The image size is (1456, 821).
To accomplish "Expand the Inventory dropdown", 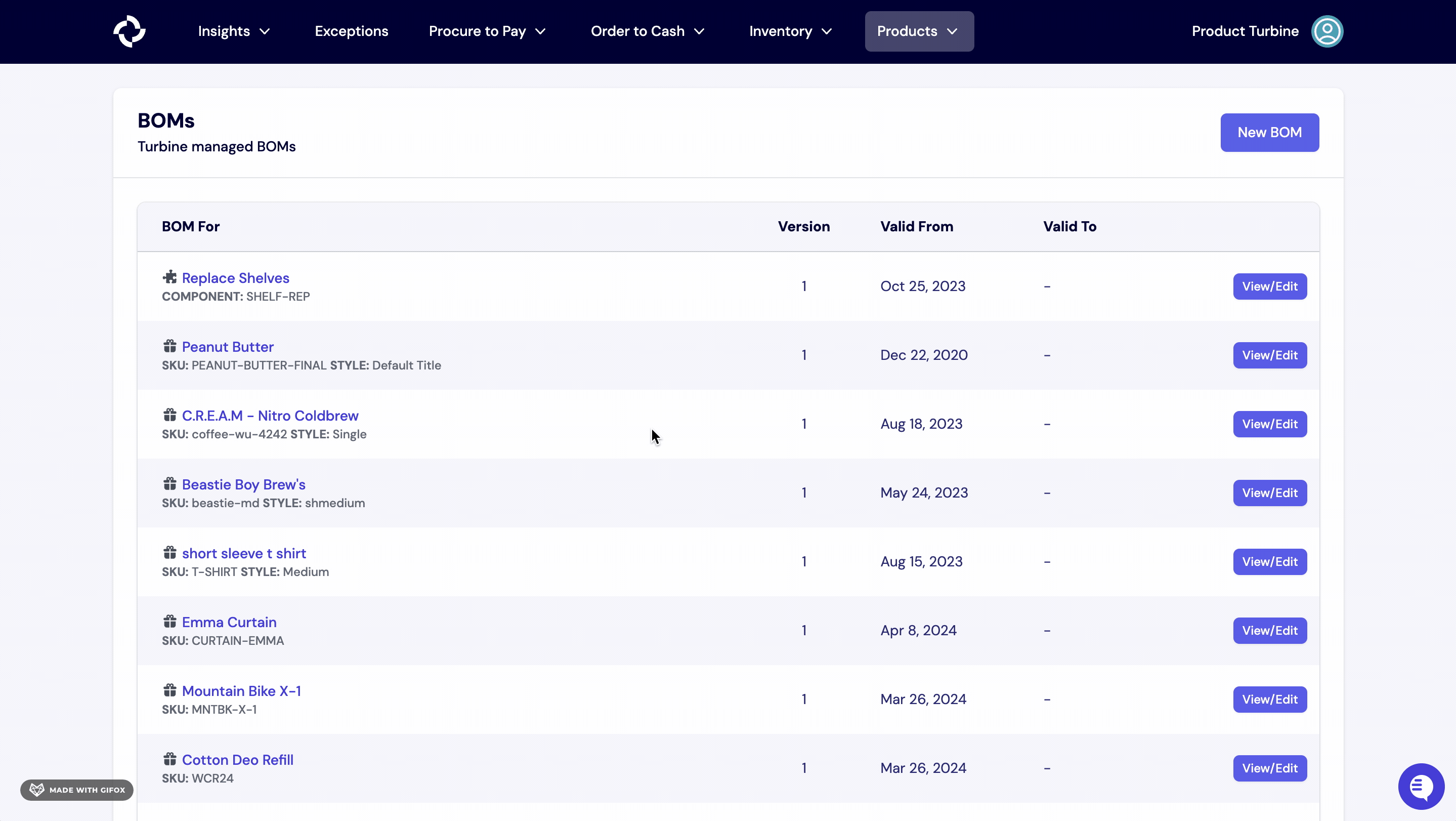I will [x=789, y=31].
